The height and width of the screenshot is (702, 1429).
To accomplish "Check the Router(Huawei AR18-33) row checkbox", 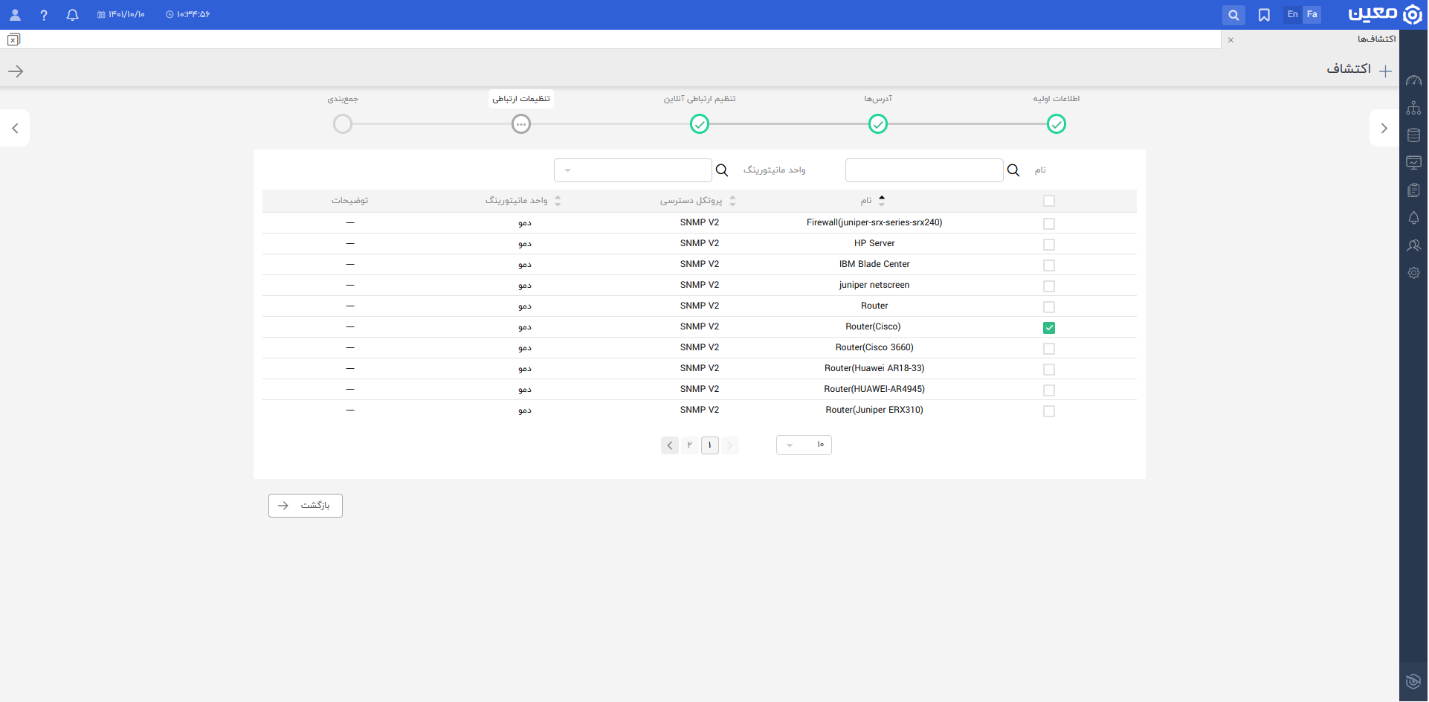I will coord(1049,370).
